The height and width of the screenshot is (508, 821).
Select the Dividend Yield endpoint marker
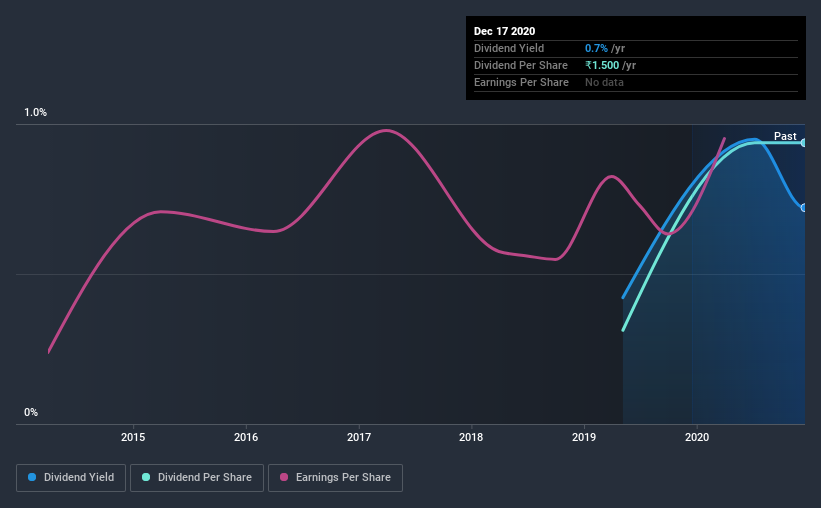[803, 208]
